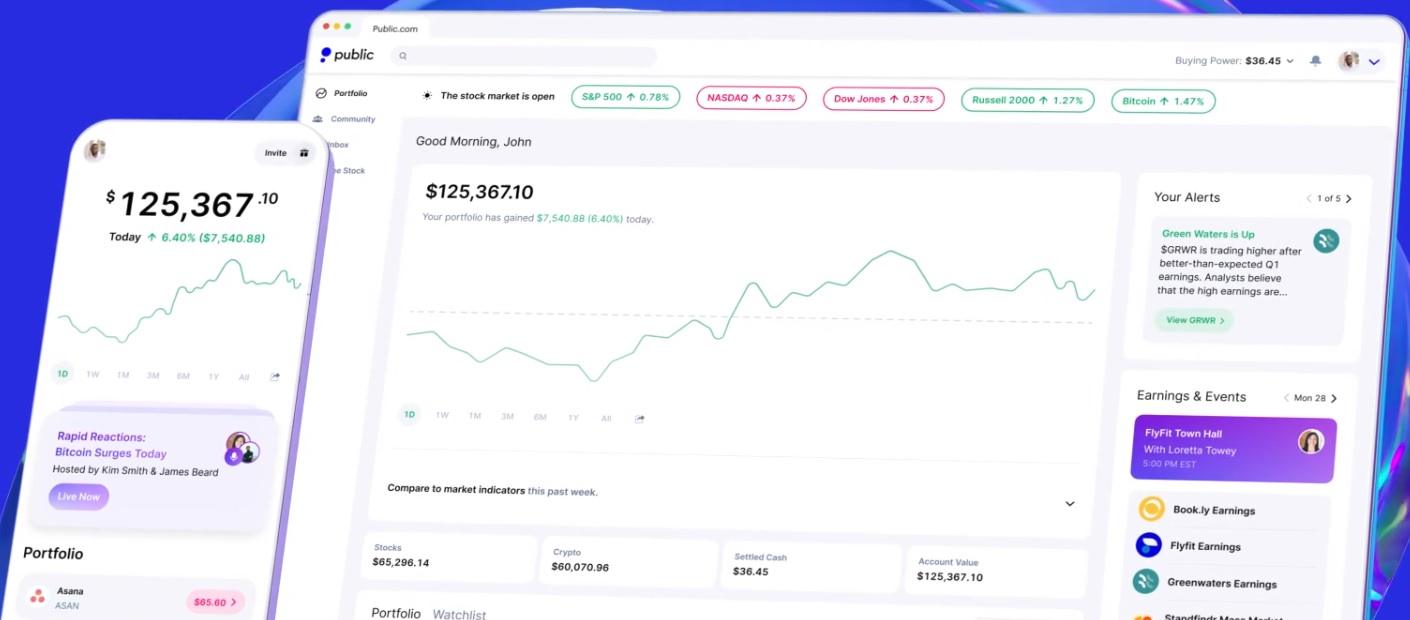Open Portfolio in the desktop sidebar

(341, 93)
